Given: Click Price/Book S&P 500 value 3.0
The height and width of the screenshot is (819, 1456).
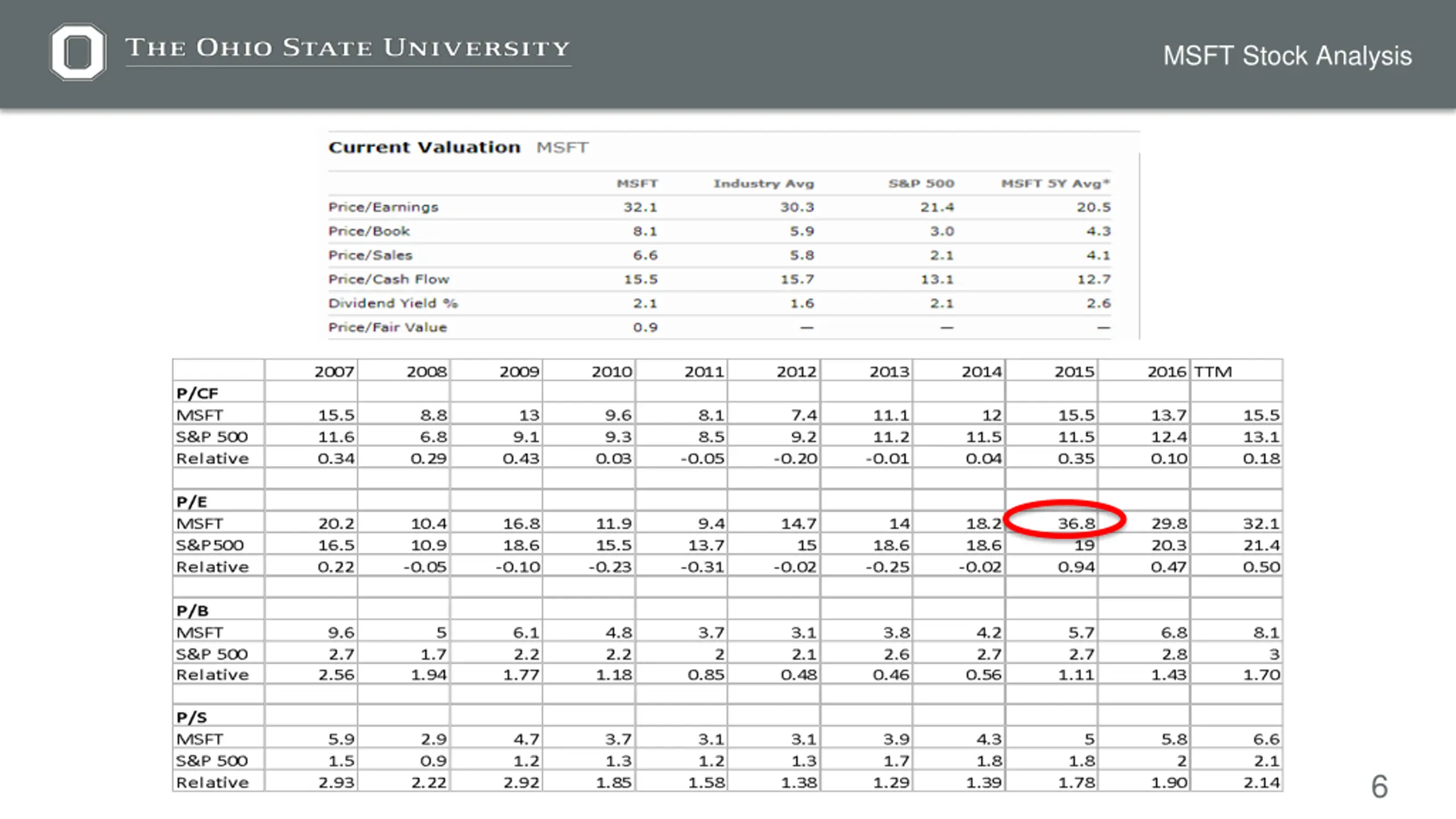Looking at the screenshot, I should pos(942,231).
